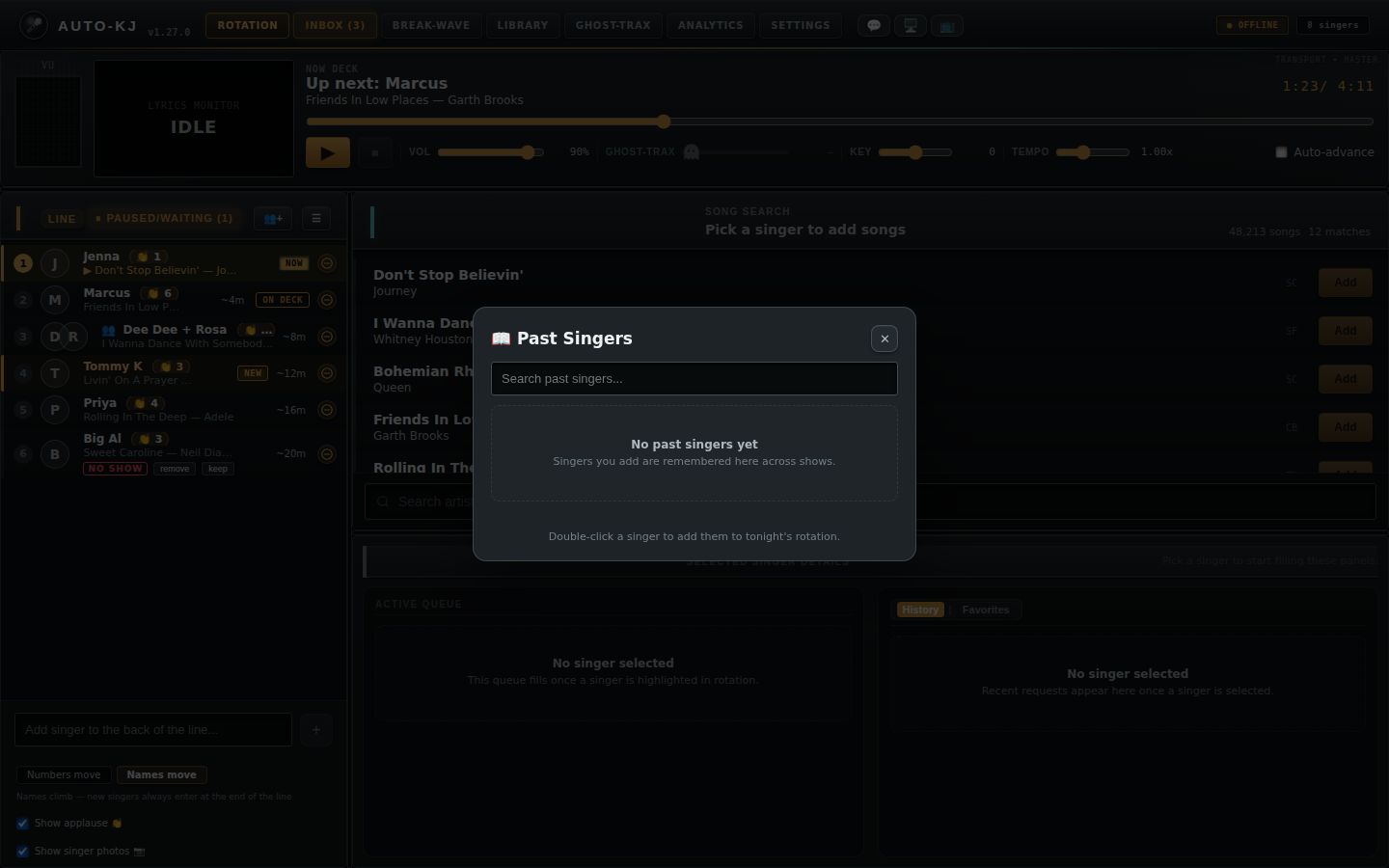Click the remove circle icon for Priya
The height and width of the screenshot is (868, 1389).
pyautogui.click(x=327, y=410)
